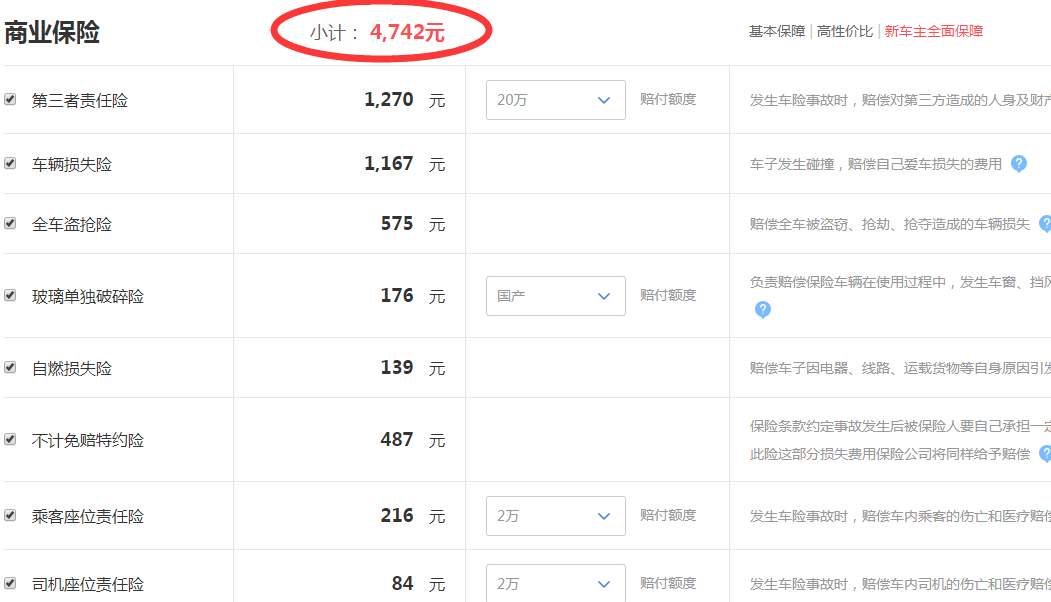Click the 84 元 price value

point(419,584)
